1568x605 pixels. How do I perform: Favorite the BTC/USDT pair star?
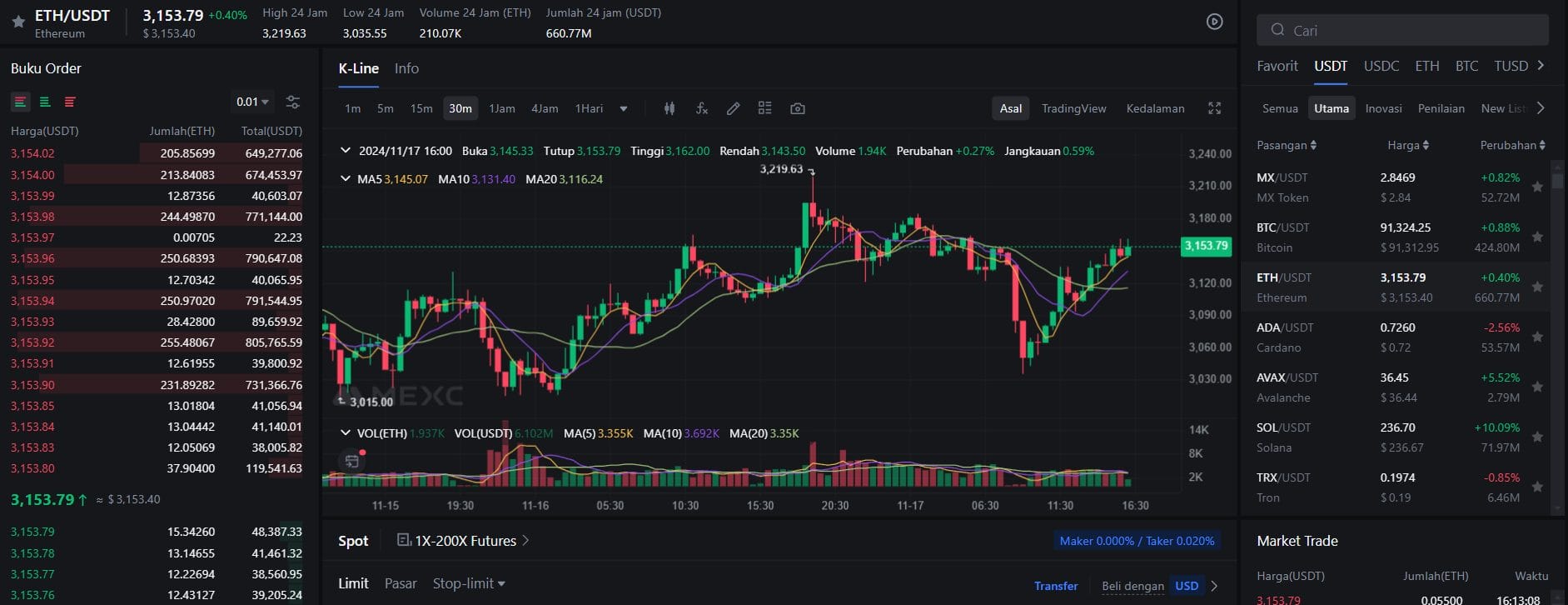(x=1537, y=237)
